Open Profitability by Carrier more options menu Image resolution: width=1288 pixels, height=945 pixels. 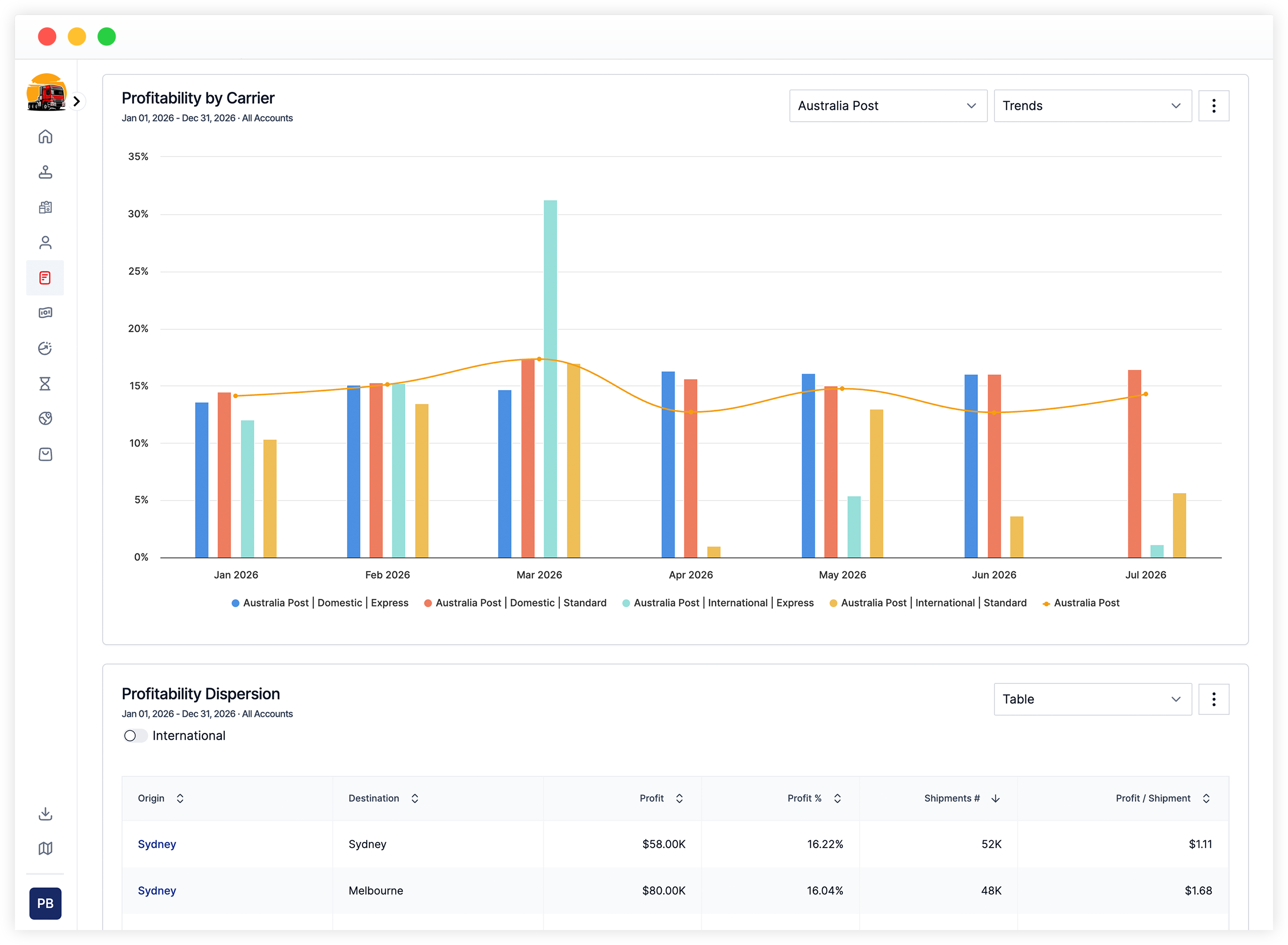pos(1214,106)
